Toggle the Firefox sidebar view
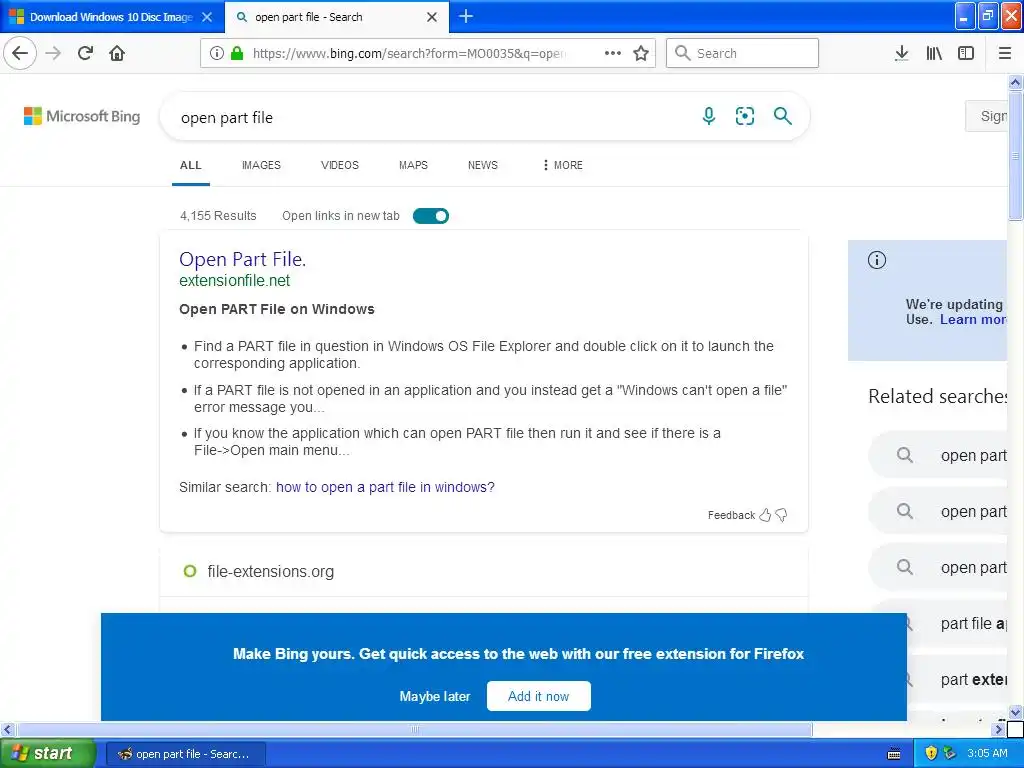 (966, 53)
